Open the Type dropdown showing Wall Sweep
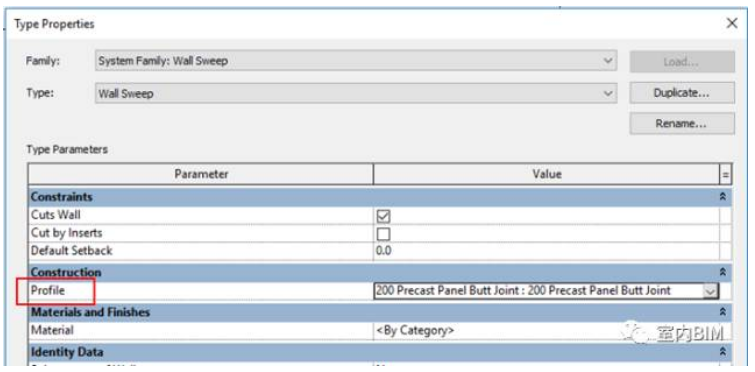Screen dimensions: 755x372 (x=356, y=93)
